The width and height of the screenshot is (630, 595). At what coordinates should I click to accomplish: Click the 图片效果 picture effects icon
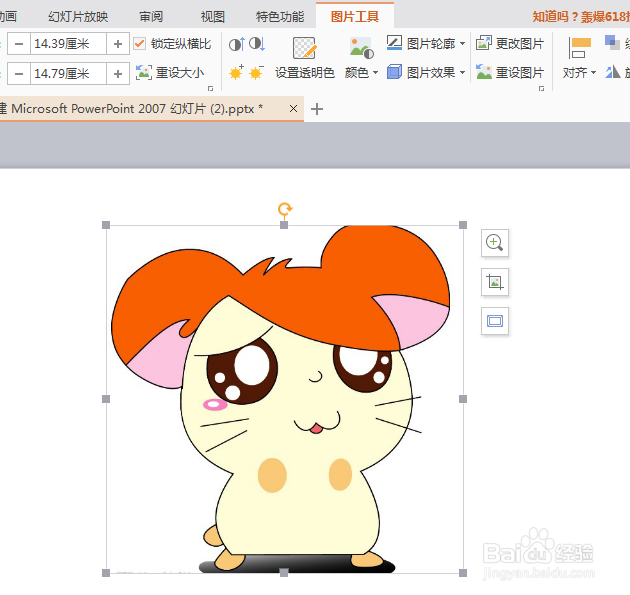coord(394,72)
